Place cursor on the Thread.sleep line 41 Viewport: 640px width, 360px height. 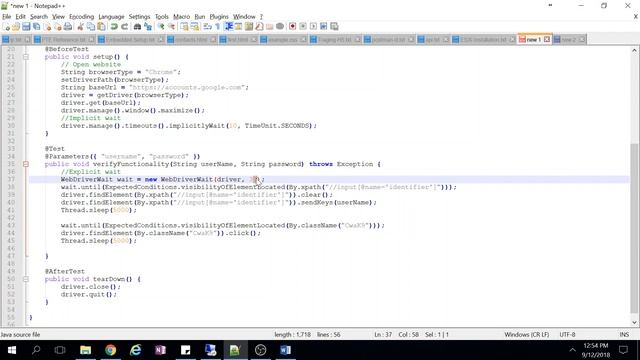99,210
